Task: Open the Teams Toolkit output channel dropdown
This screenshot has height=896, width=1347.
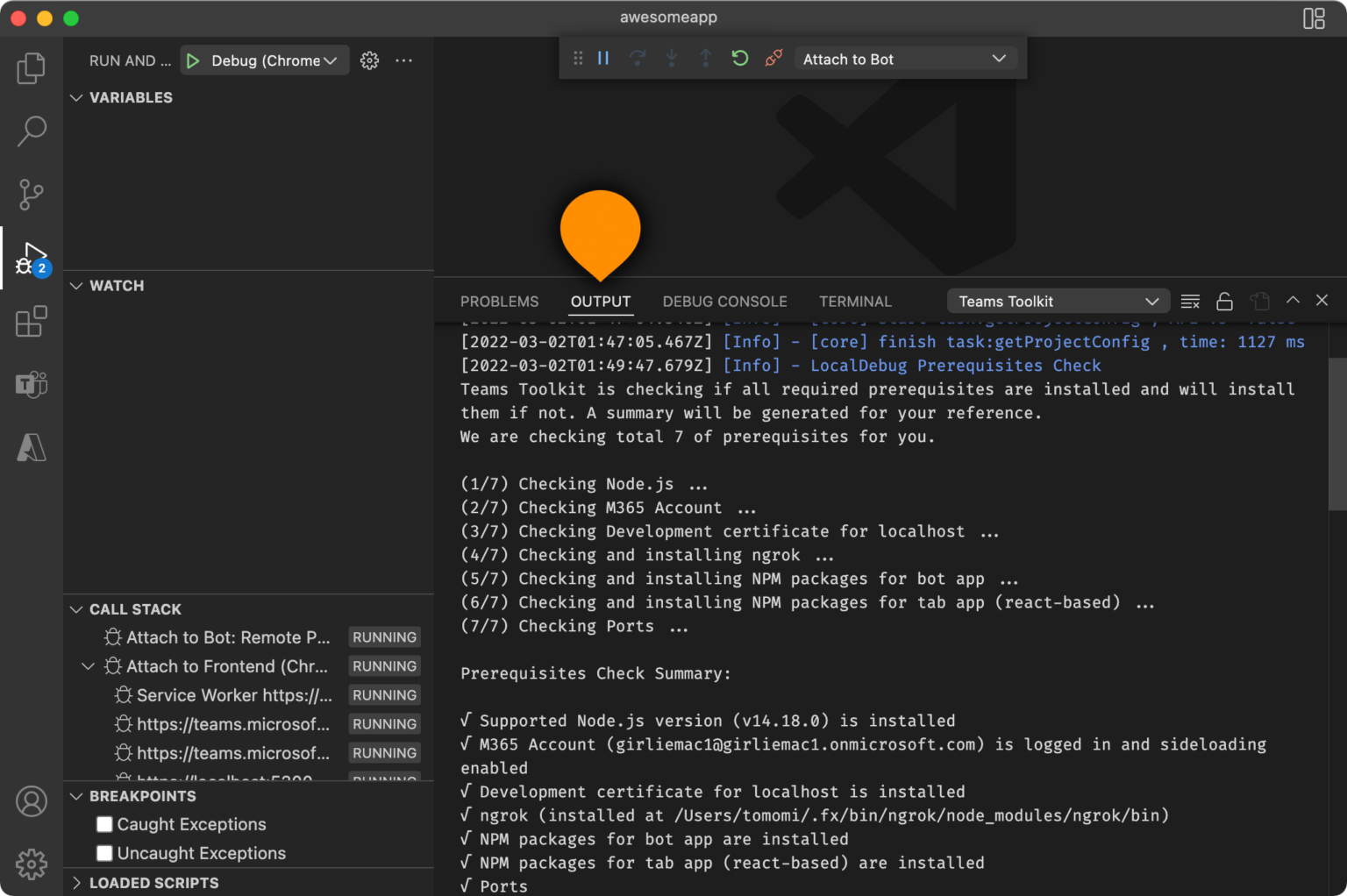Action: pyautogui.click(x=1058, y=302)
